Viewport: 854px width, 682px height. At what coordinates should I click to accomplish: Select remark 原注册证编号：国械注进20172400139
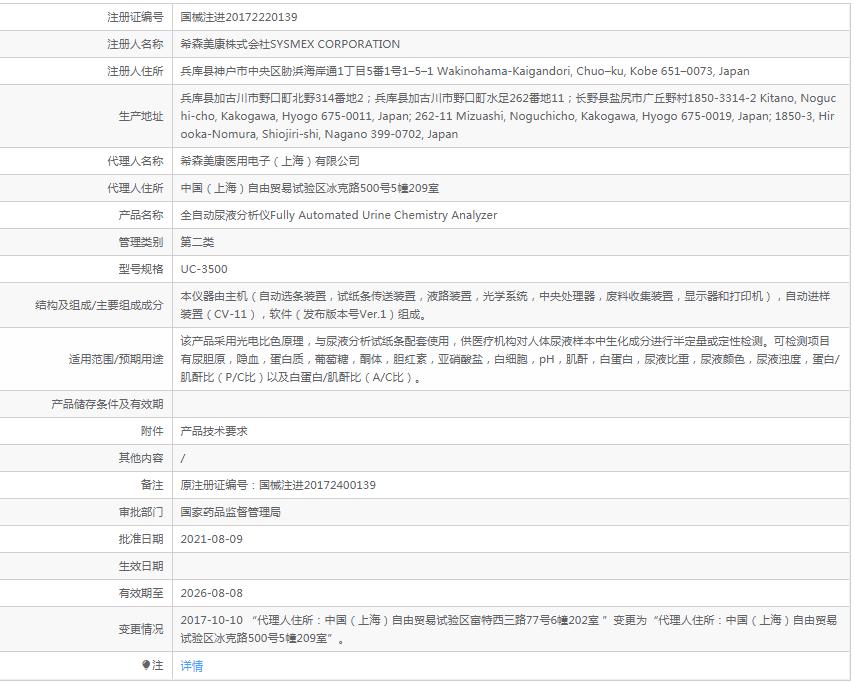[278, 485]
